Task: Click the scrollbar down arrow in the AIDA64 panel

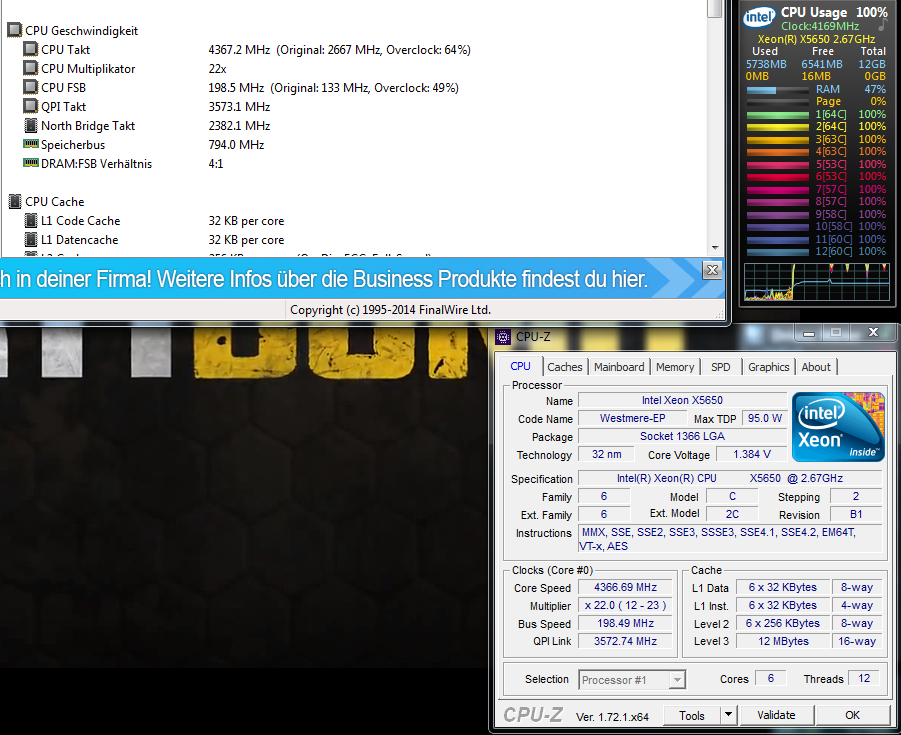Action: click(x=715, y=248)
